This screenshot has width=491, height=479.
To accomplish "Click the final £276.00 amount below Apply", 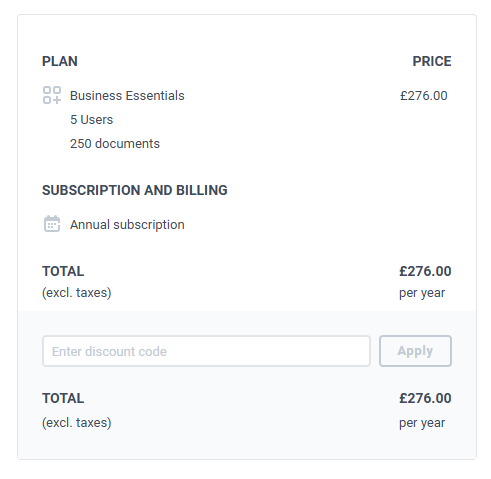I will point(425,398).
